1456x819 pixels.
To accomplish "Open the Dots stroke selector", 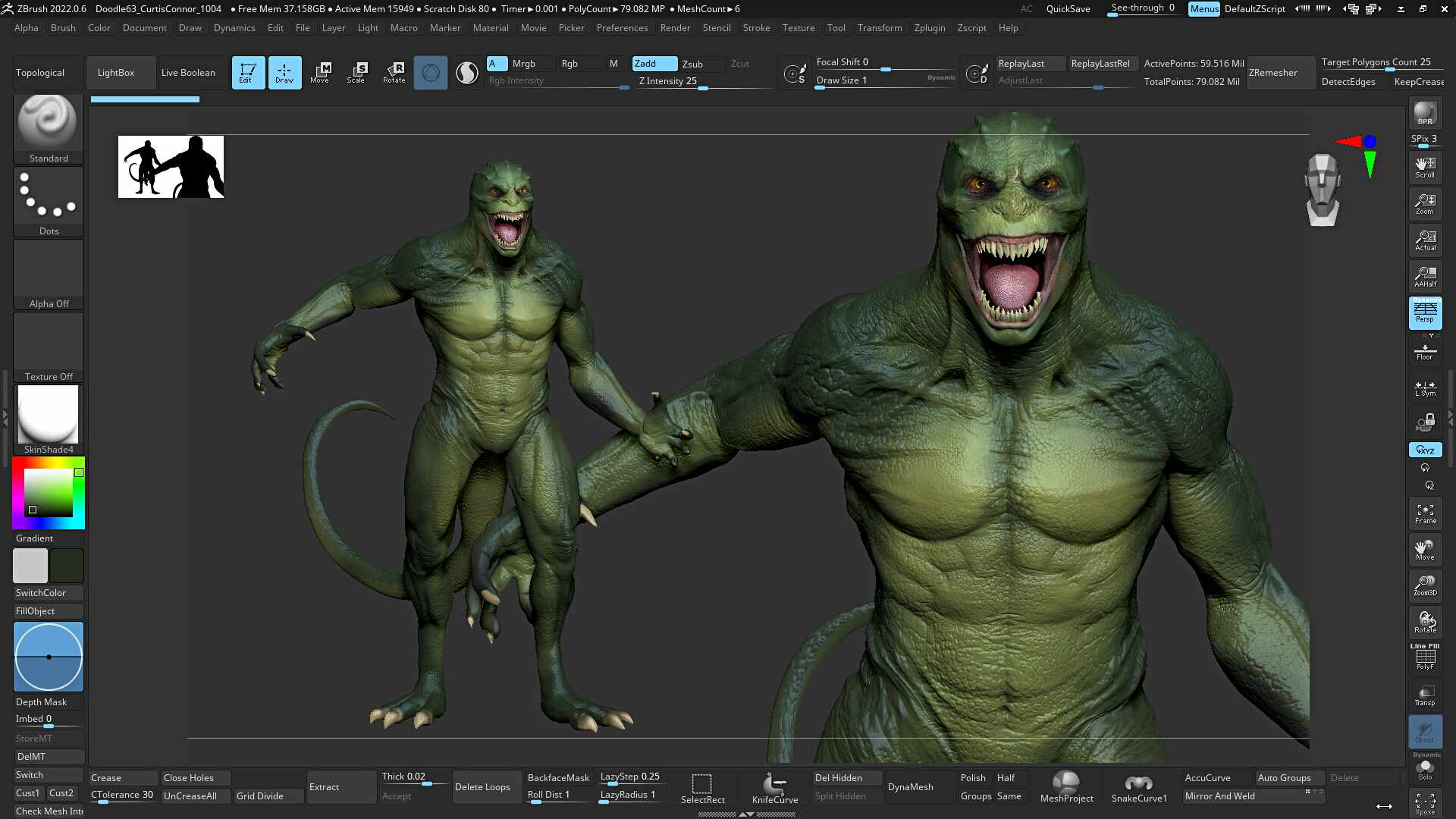I will coord(49,202).
